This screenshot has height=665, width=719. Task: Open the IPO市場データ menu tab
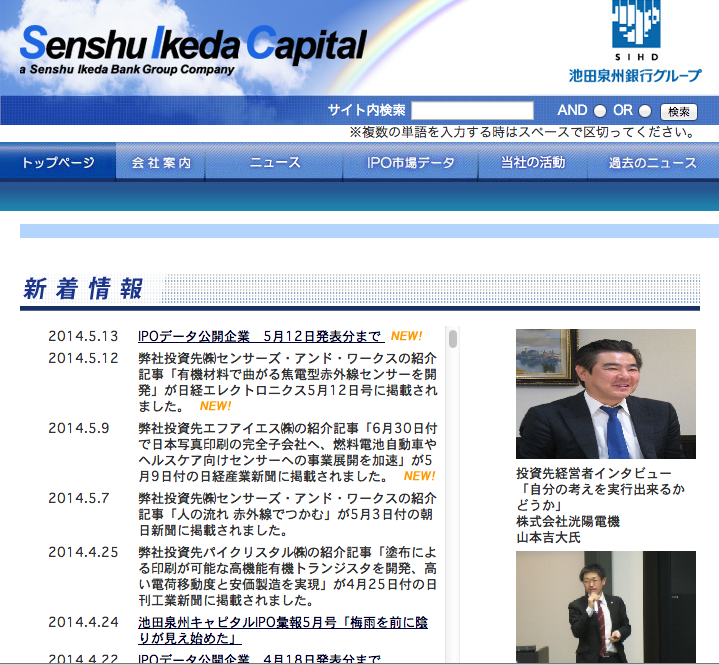[410, 162]
